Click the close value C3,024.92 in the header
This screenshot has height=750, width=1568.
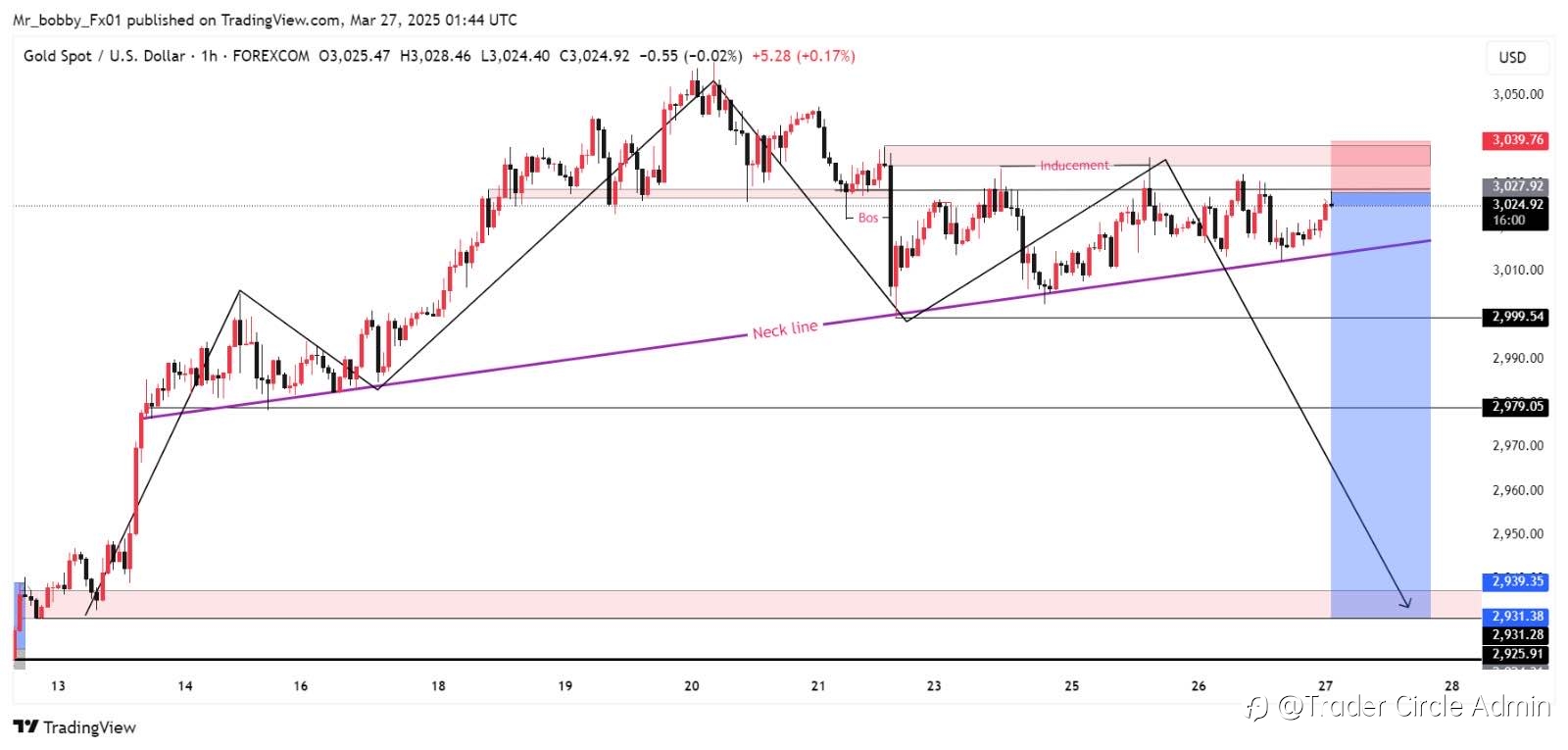click(595, 56)
